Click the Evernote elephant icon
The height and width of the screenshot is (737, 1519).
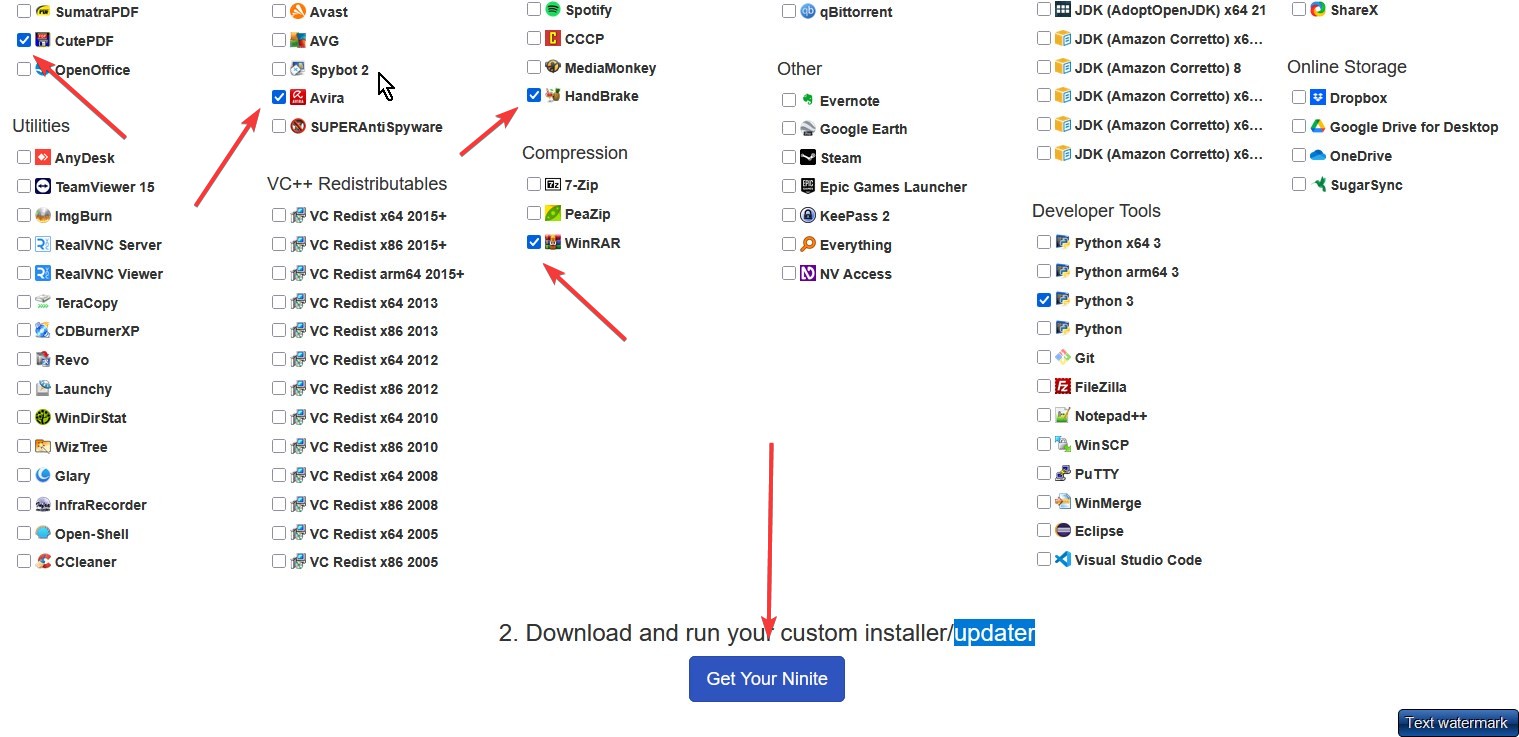[808, 101]
